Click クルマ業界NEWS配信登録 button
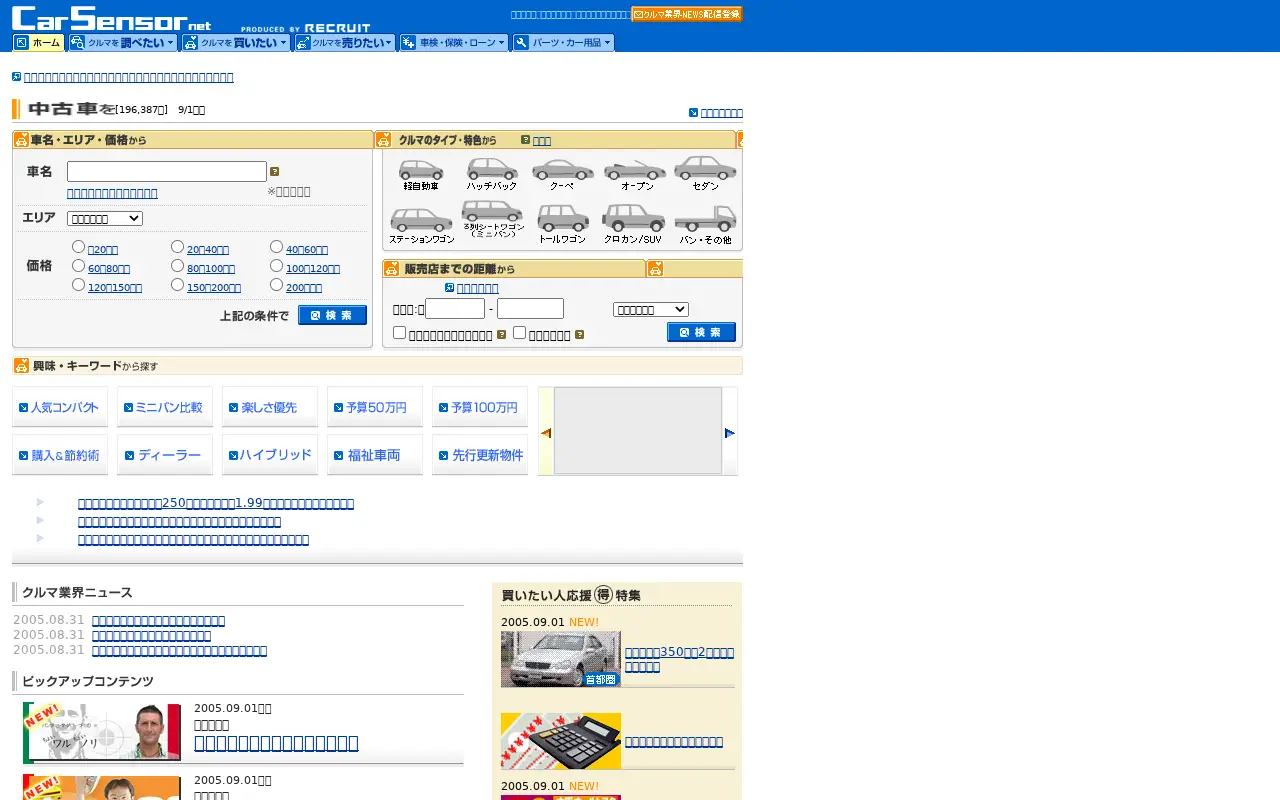Viewport: 1280px width, 800px height. tap(687, 14)
